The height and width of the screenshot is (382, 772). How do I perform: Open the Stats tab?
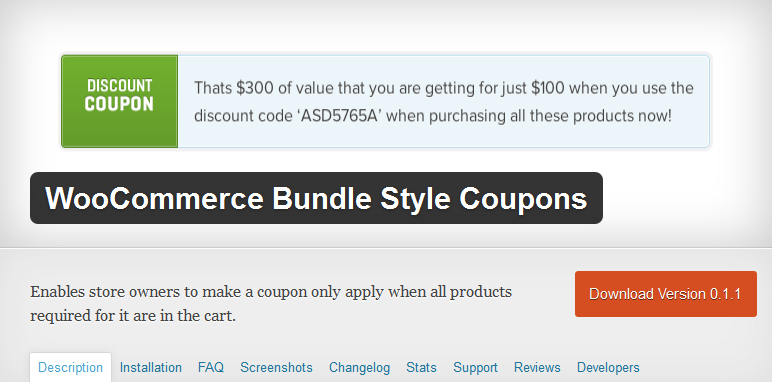(421, 368)
